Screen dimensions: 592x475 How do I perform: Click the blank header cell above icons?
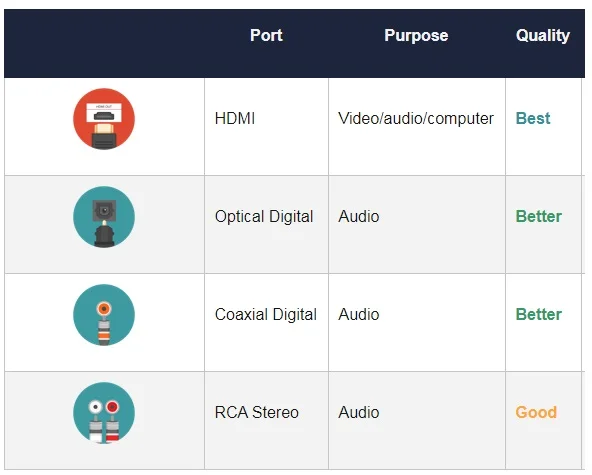104,43
